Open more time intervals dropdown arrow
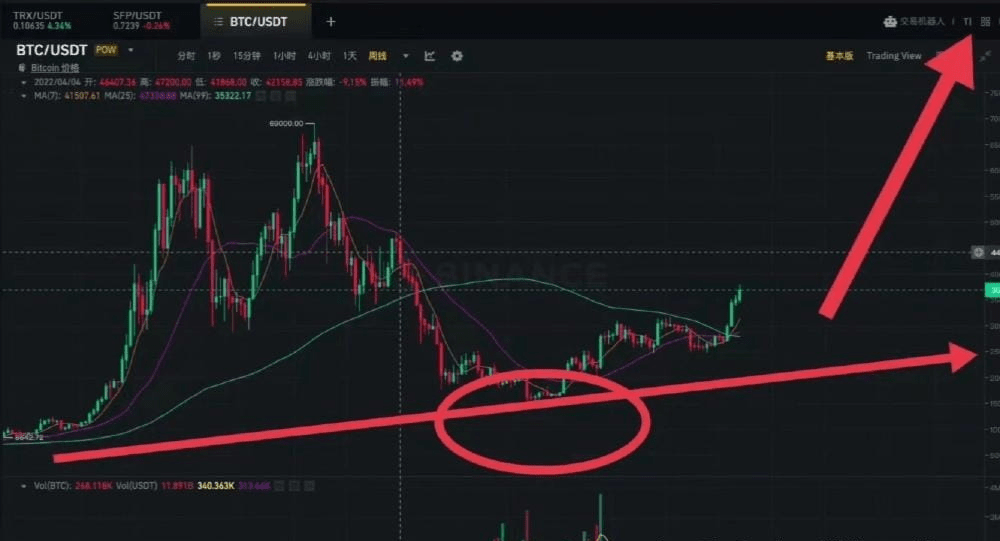The image size is (1000, 541). 406,56
